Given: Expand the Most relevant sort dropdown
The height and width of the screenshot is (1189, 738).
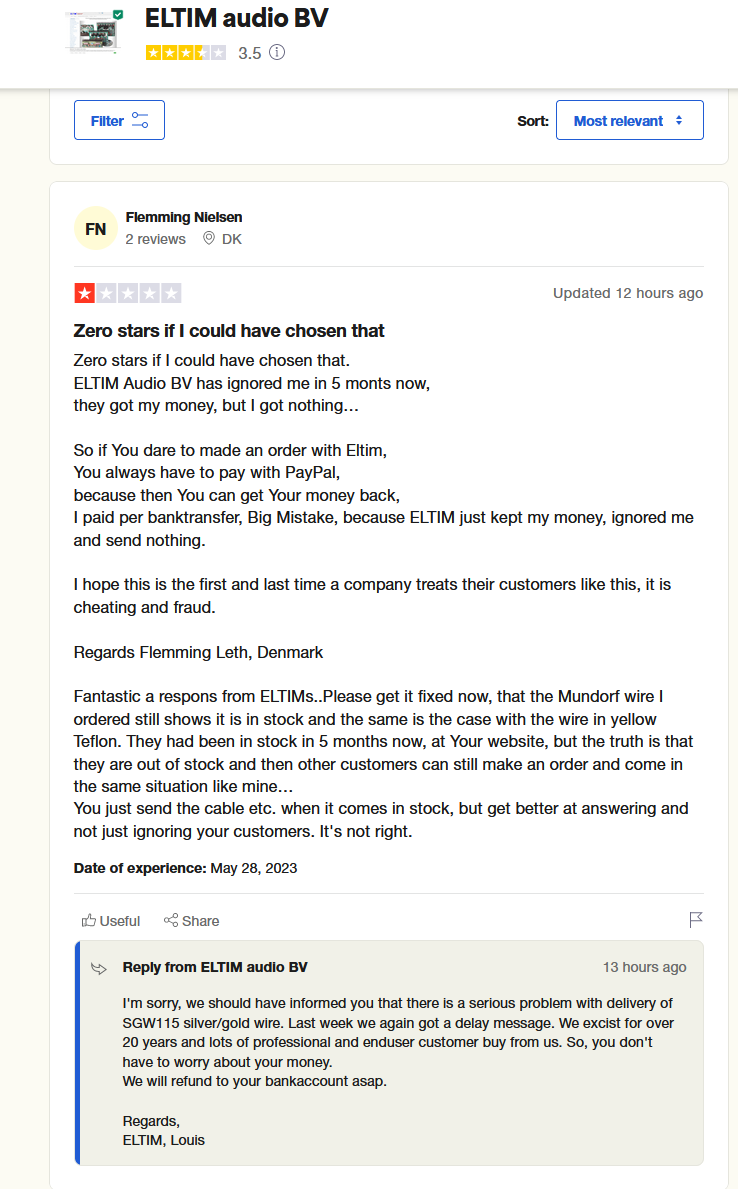Looking at the screenshot, I should (x=630, y=120).
